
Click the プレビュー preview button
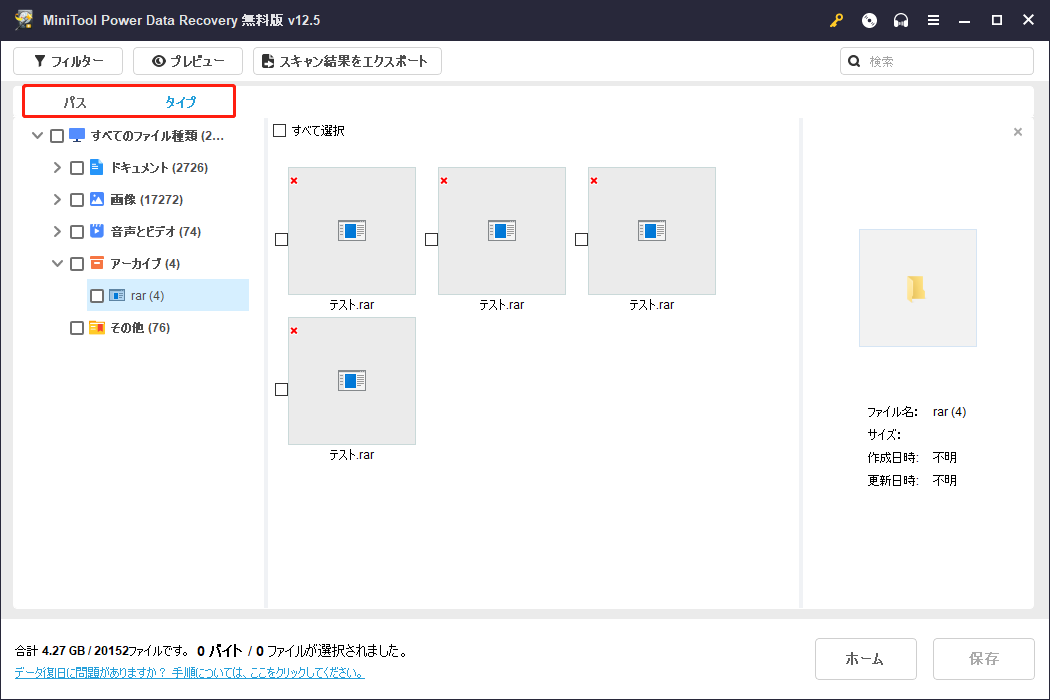(x=188, y=61)
